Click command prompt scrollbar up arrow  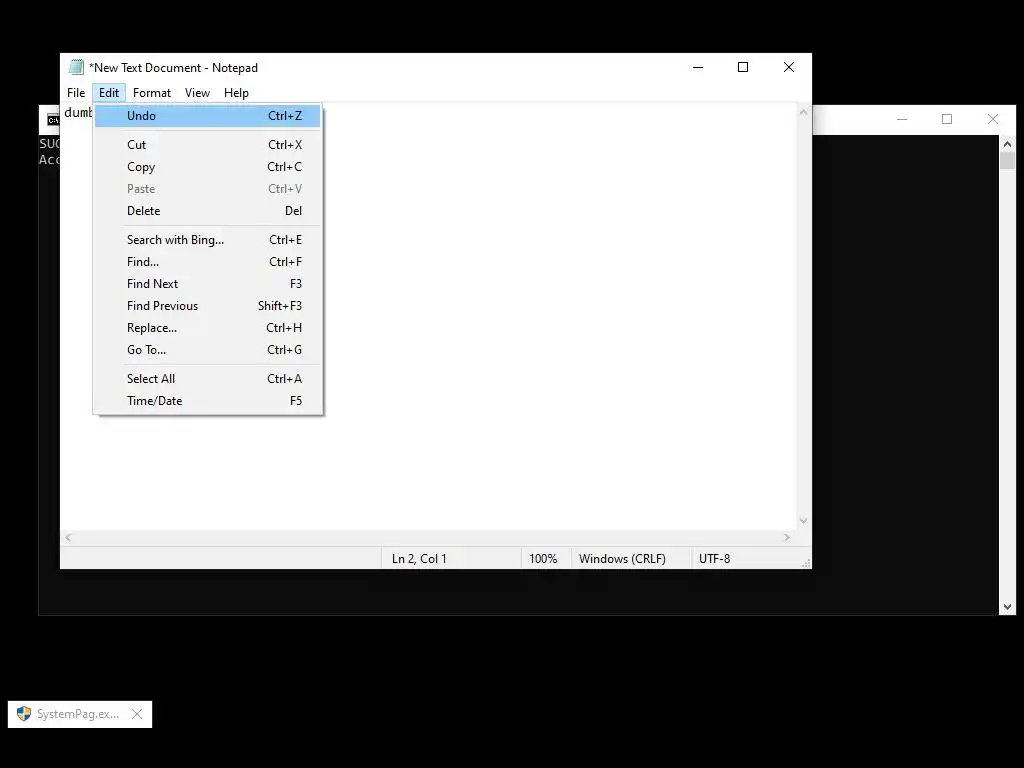click(x=1007, y=144)
